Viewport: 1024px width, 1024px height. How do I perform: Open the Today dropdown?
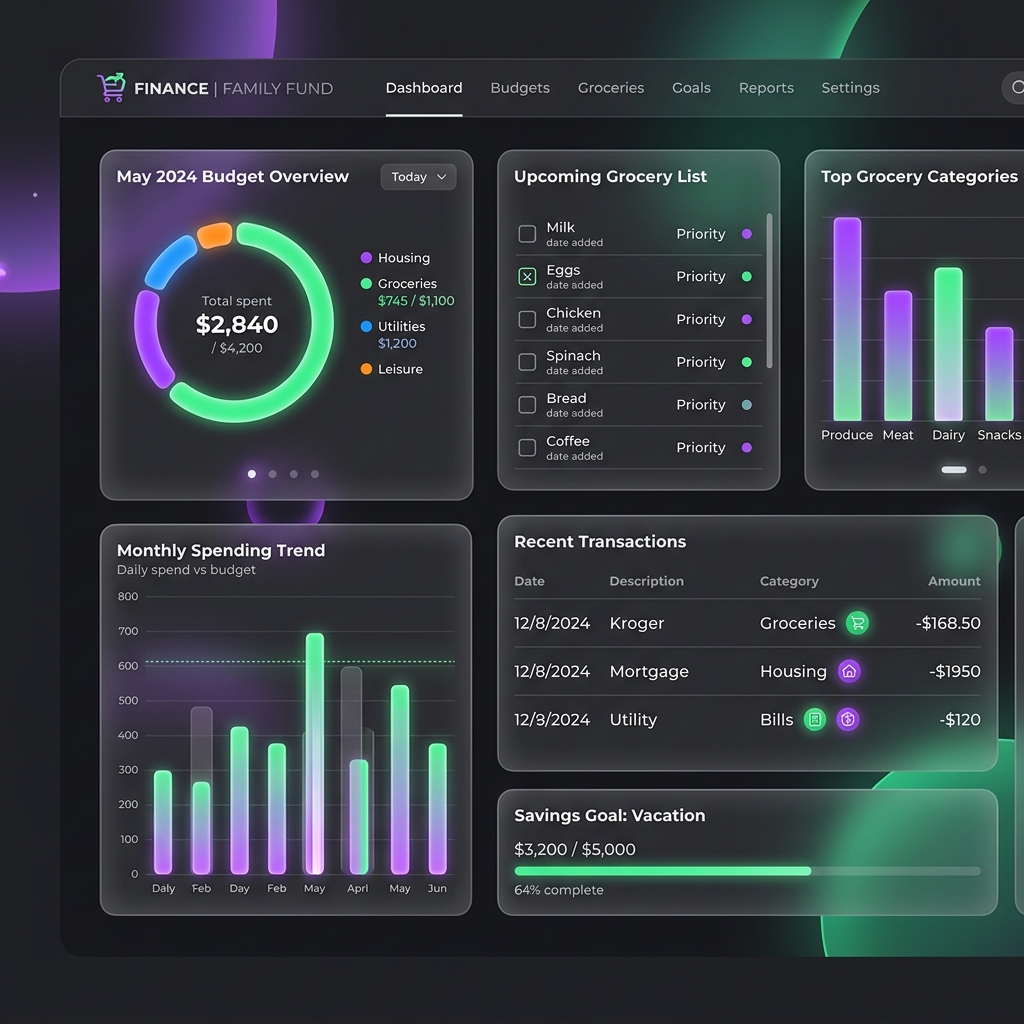pyautogui.click(x=419, y=177)
